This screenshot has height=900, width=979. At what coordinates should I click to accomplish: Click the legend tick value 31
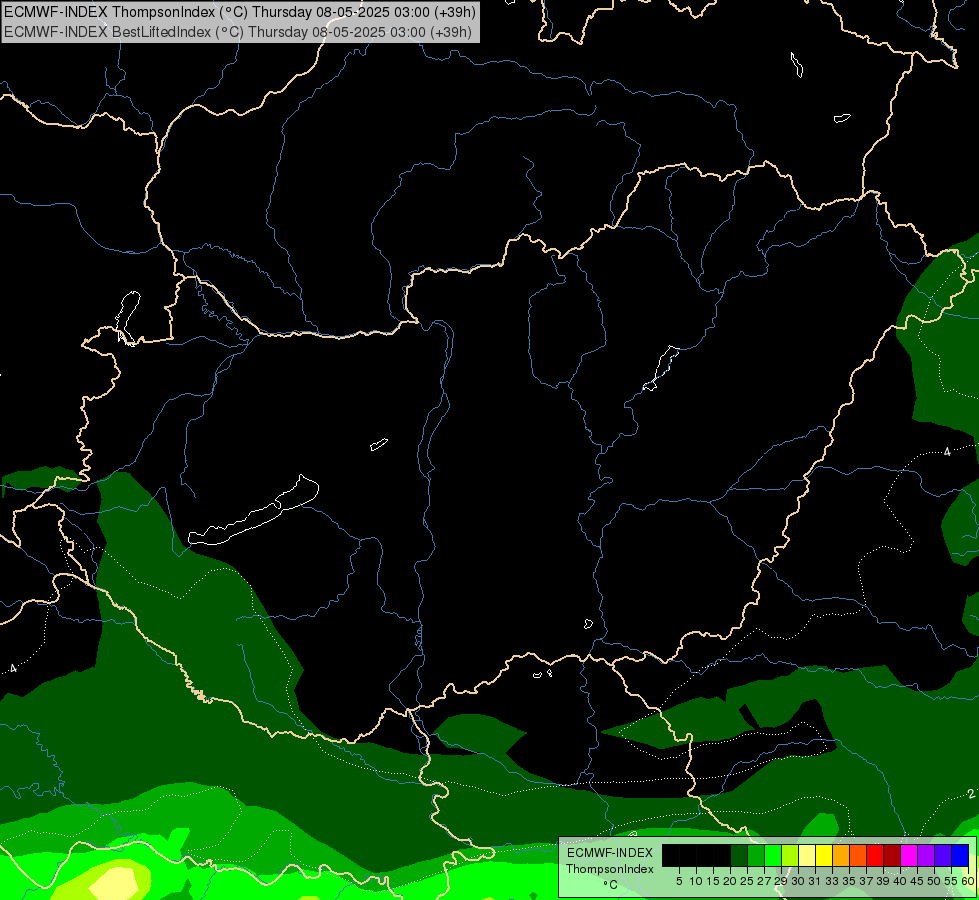click(815, 881)
